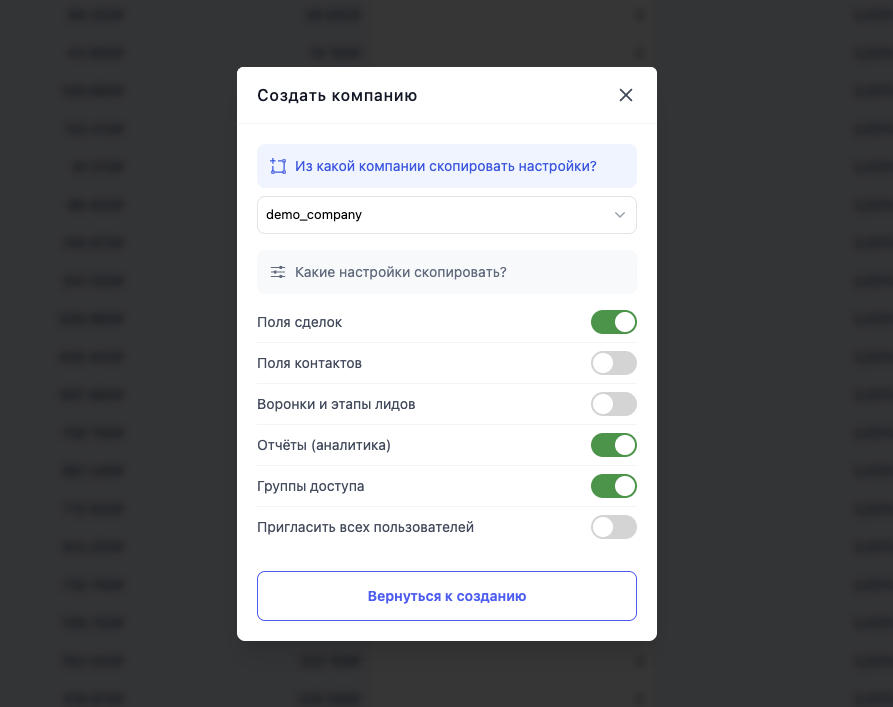Click the Отчёты (аналитика) label text

[x=323, y=445]
